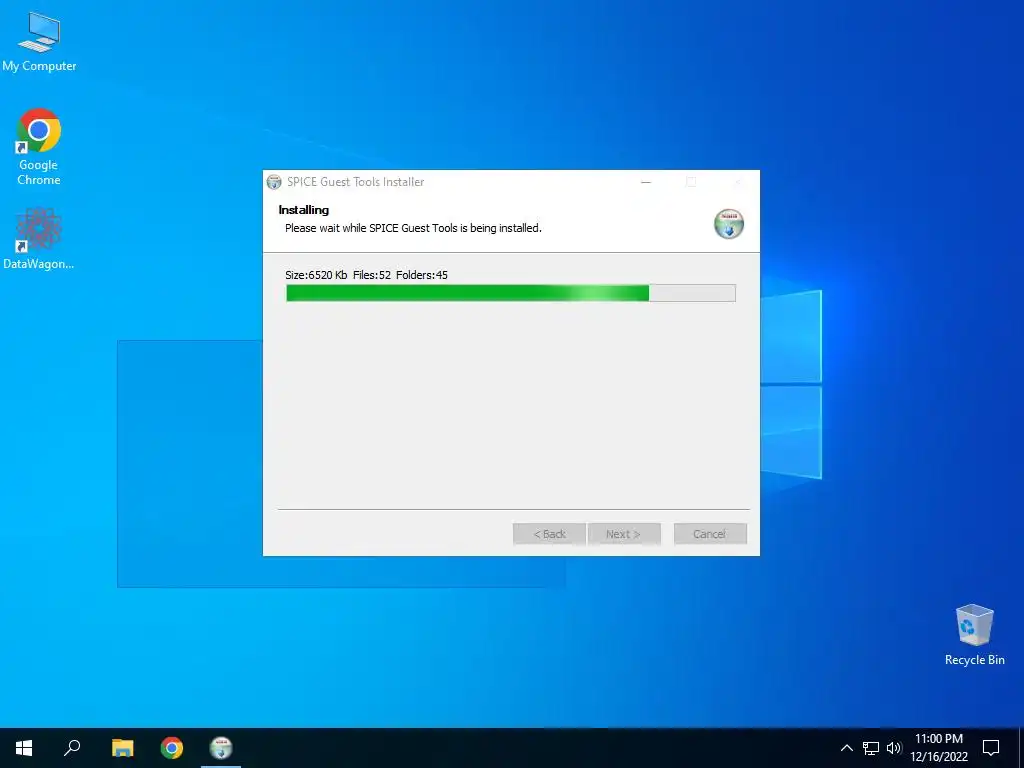
Task: Open the network status tray icon
Action: pos(871,748)
